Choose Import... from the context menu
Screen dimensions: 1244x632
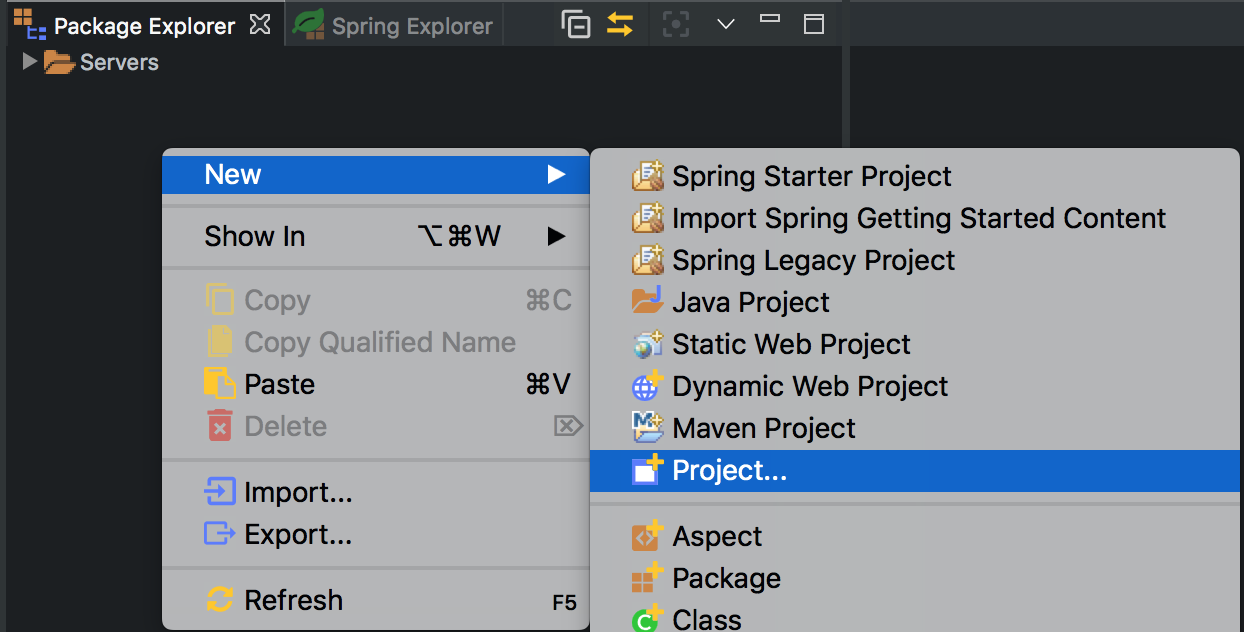(297, 492)
